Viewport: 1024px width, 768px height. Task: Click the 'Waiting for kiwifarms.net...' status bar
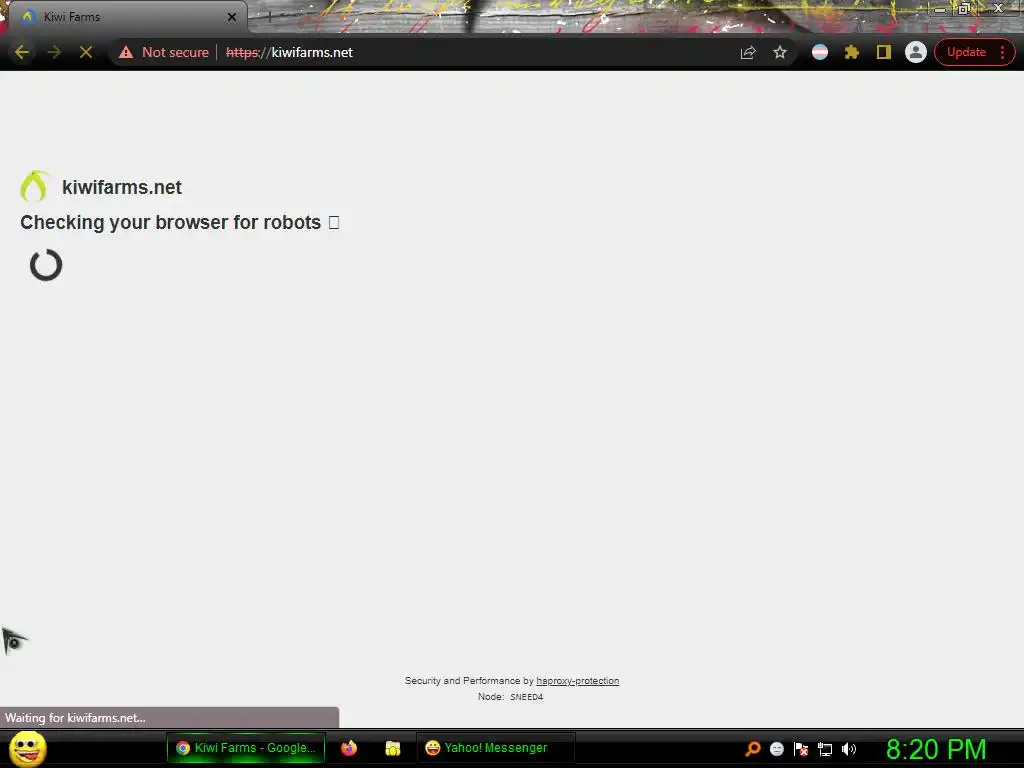(169, 718)
